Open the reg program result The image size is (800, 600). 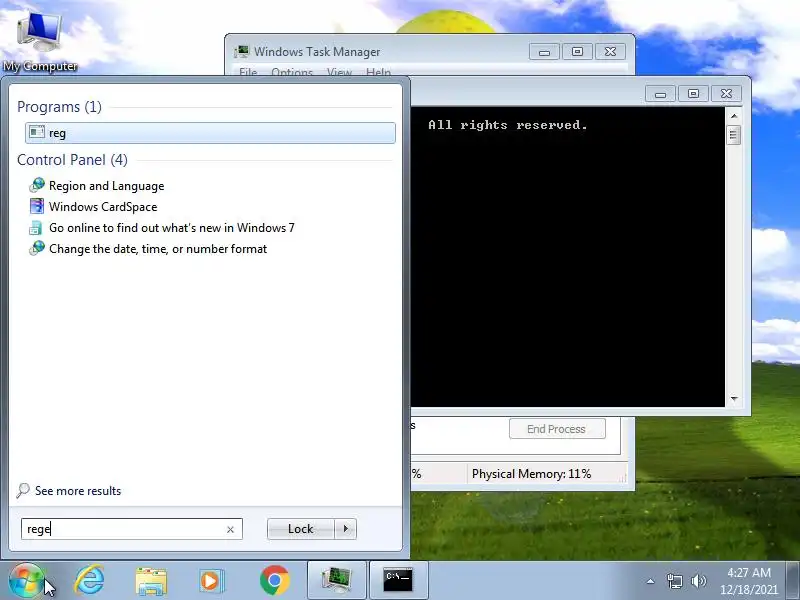point(210,133)
